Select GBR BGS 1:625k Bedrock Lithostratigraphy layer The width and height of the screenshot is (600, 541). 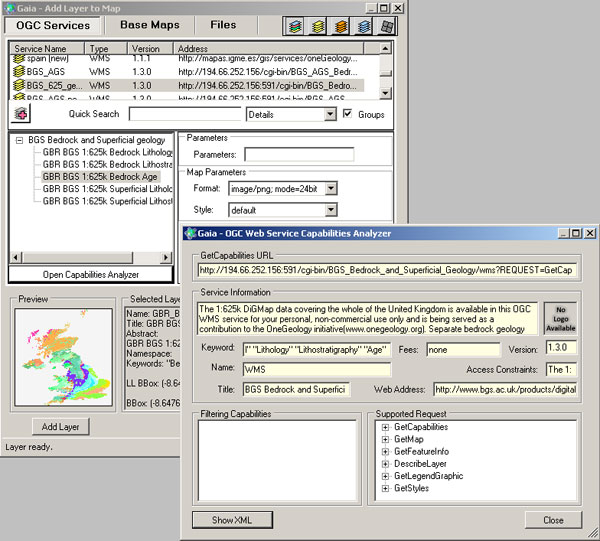click(107, 165)
